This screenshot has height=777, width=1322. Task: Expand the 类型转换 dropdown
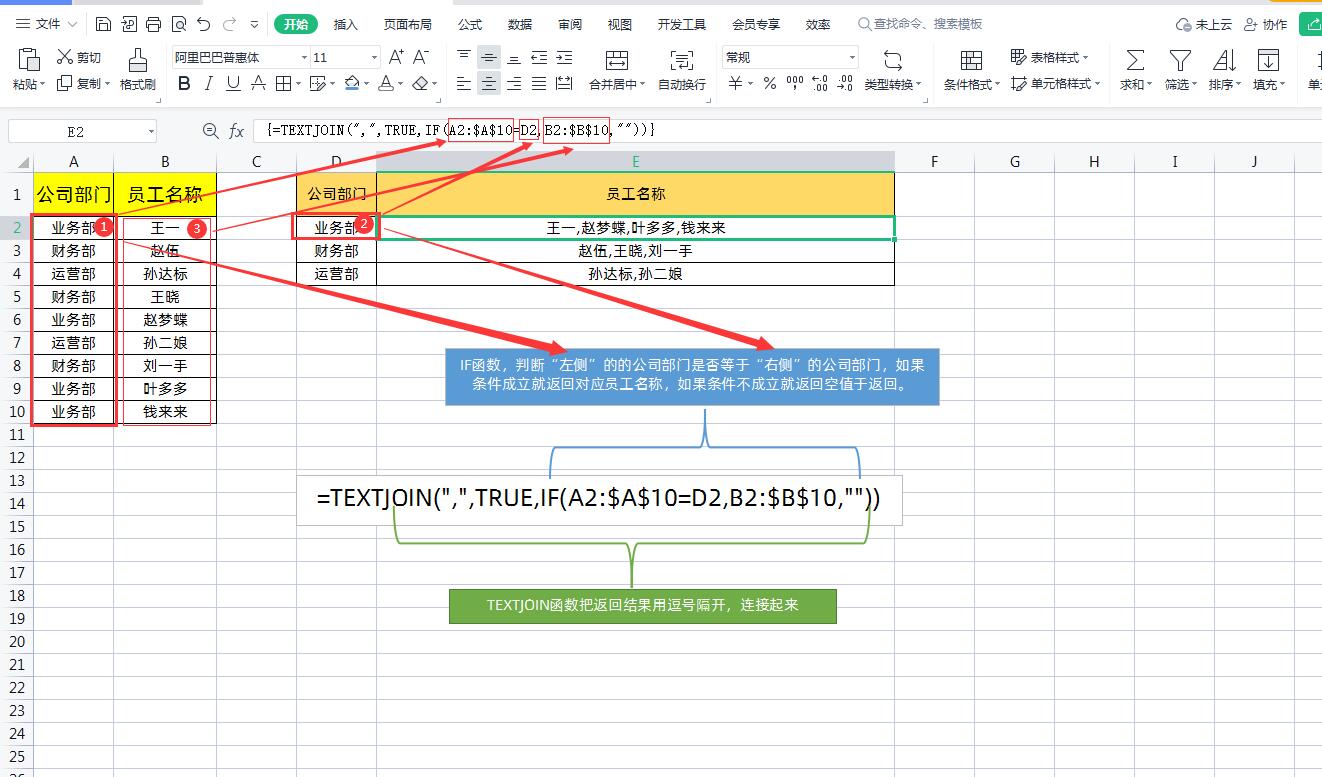919,85
